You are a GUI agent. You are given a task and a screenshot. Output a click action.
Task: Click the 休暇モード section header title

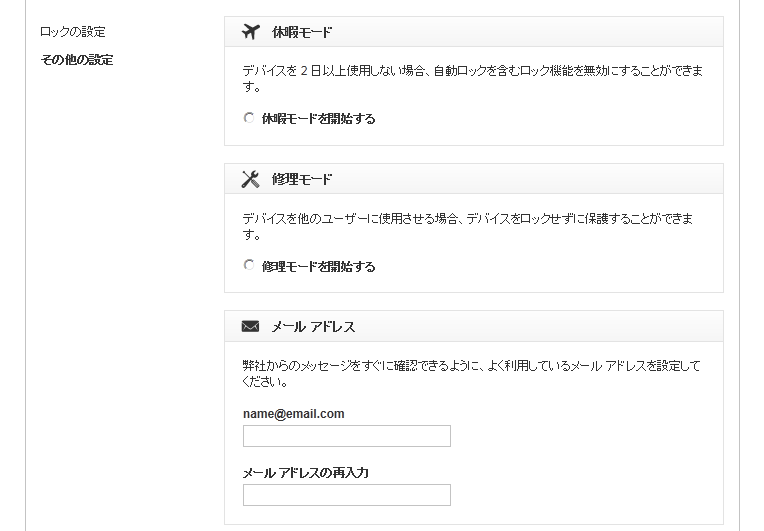pos(302,32)
